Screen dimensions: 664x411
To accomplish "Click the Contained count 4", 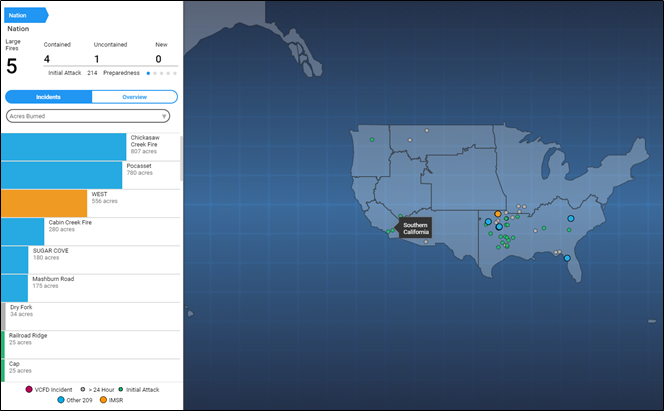I will point(47,59).
